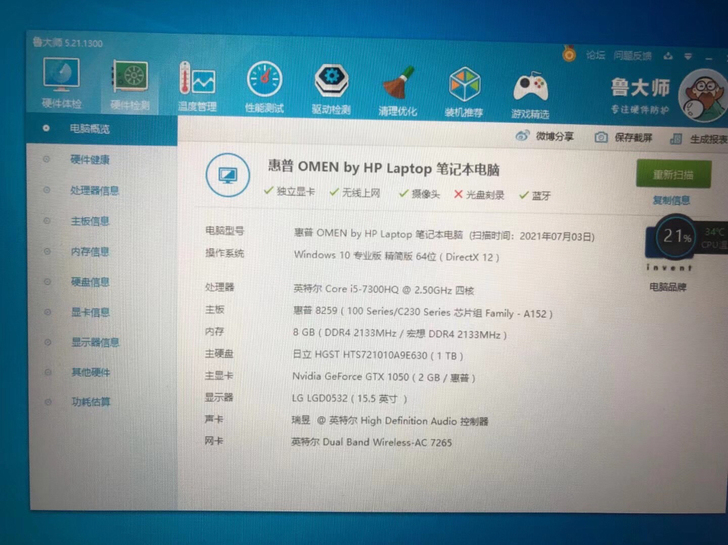Click the 摄像头 feature check
728x545 pixels.
click(419, 194)
